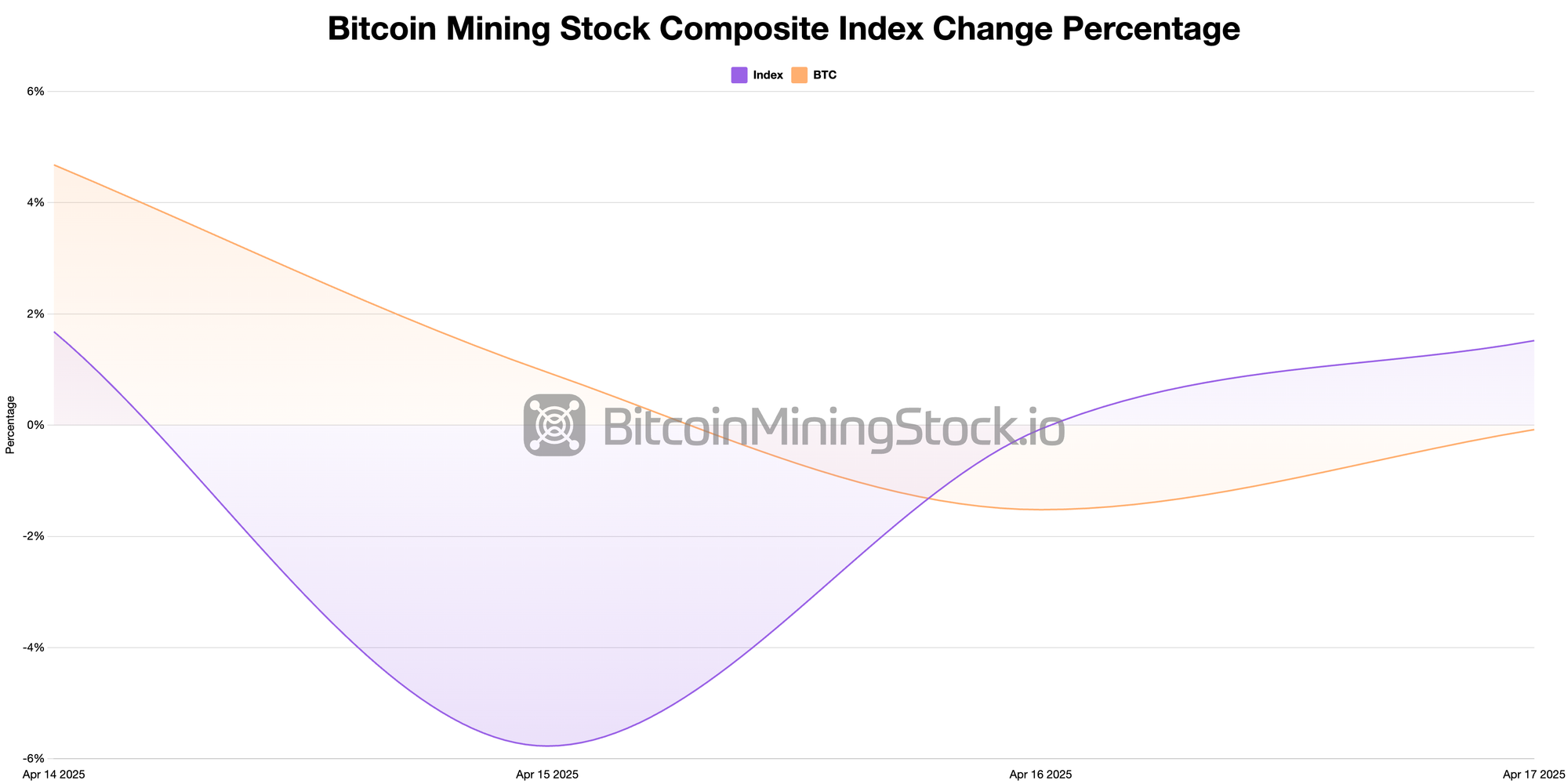This screenshot has width=1568, height=784.
Task: Click the -4% y-axis tick label
Action: coord(34,648)
